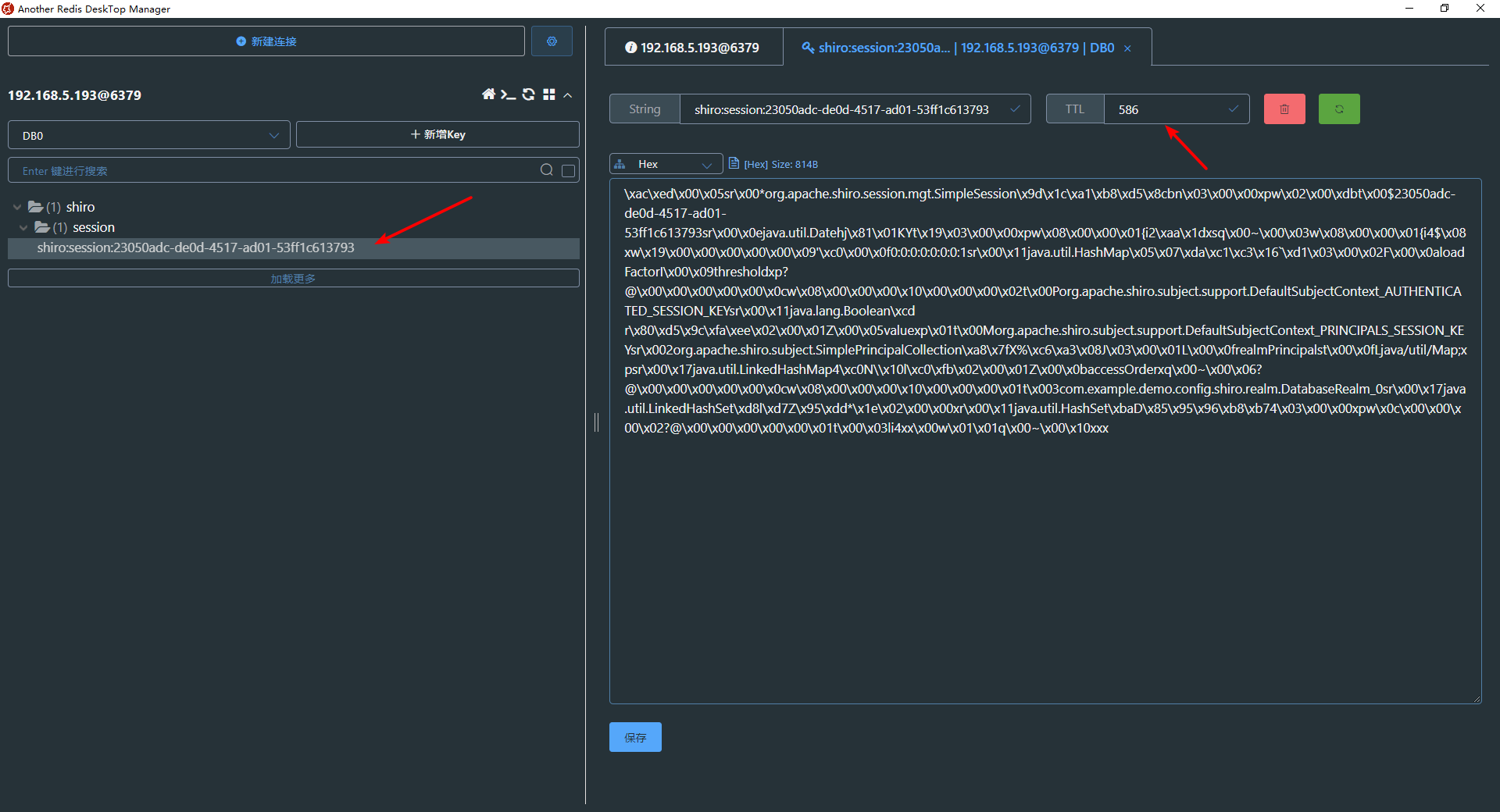The height and width of the screenshot is (812, 1500).
Task: Toggle the exact-match checkbox beside search box
Action: coord(568,170)
